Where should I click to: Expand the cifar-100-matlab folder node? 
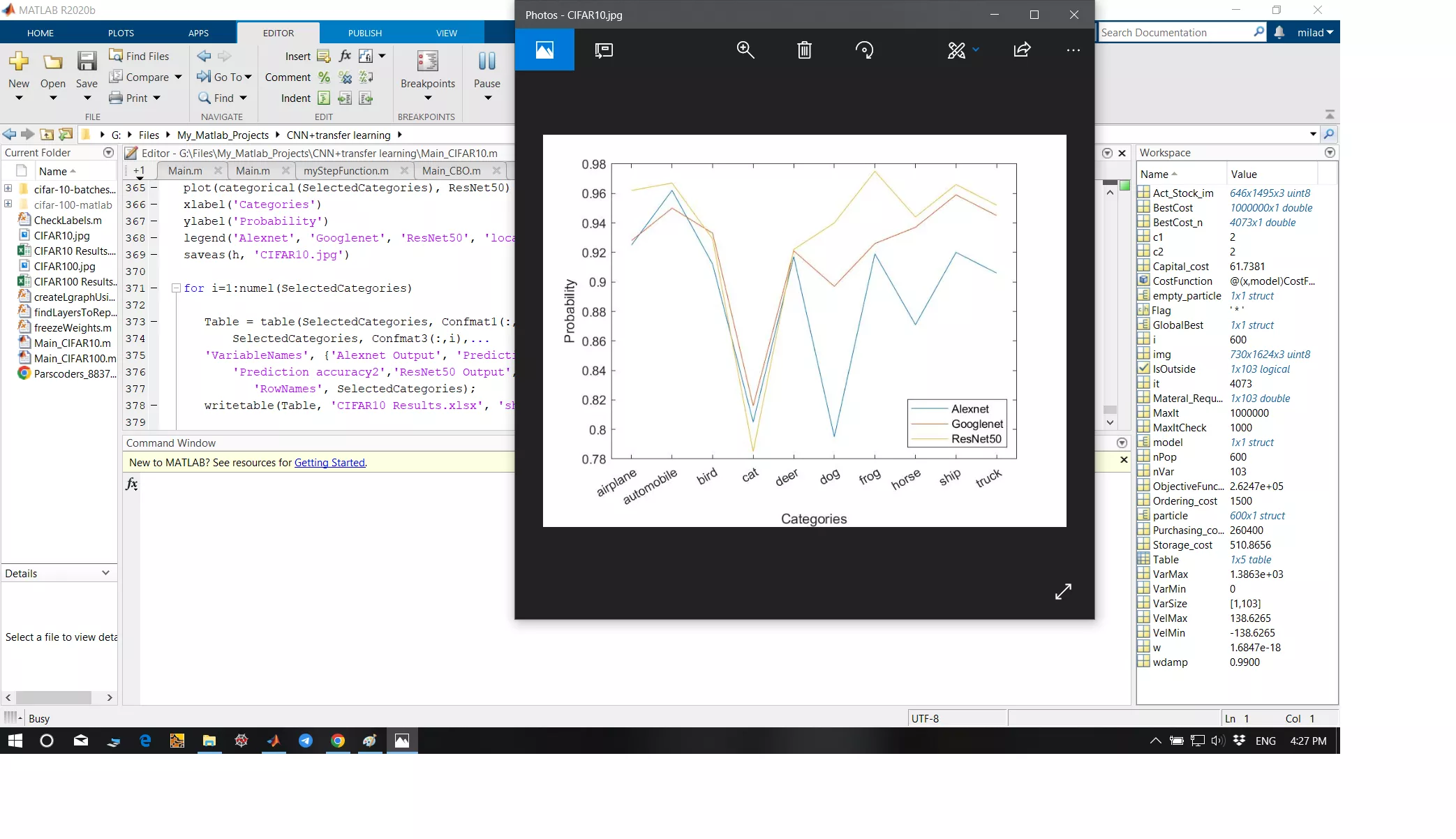[8, 204]
